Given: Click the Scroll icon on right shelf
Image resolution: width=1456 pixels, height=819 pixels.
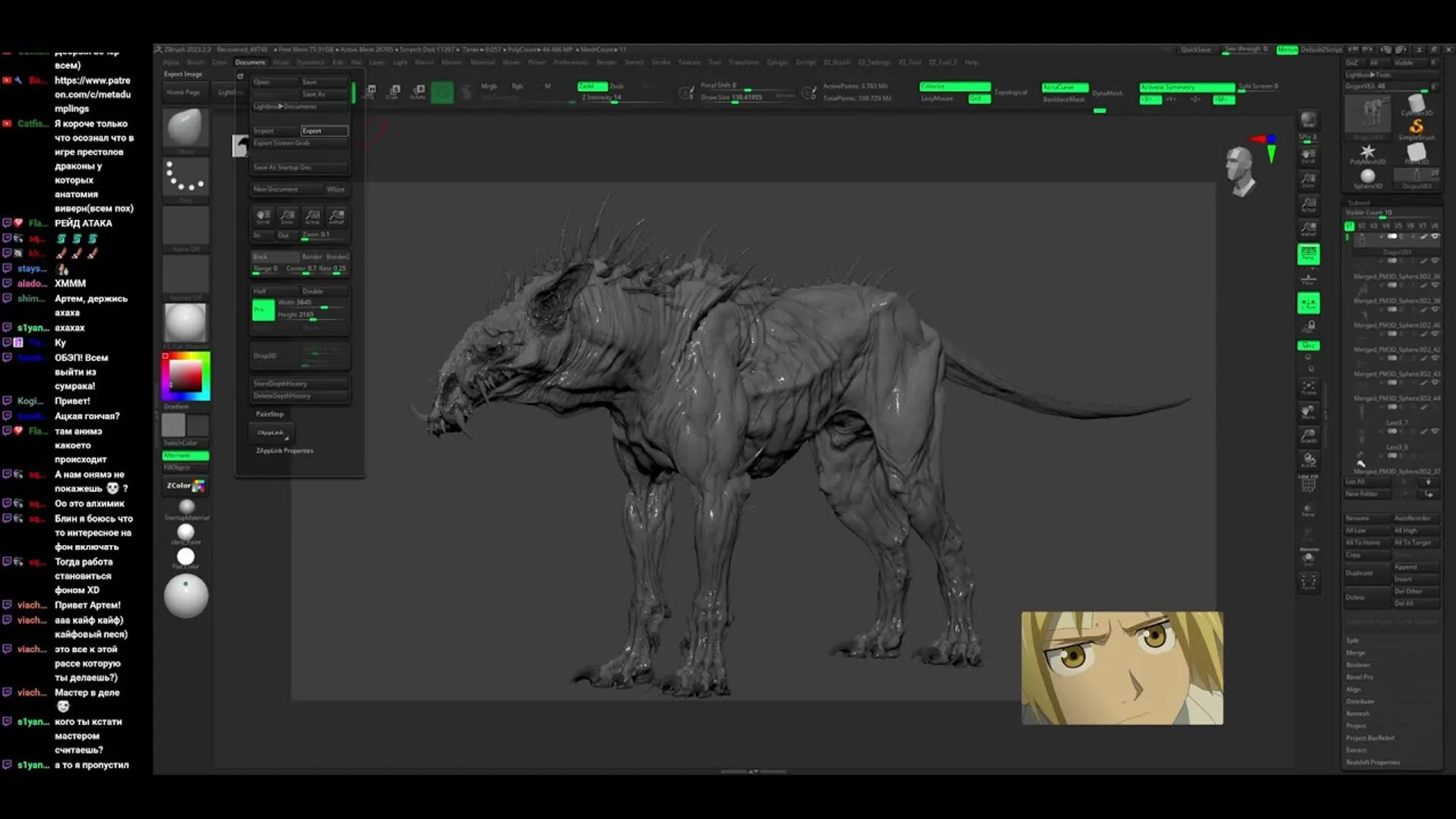Looking at the screenshot, I should tap(1308, 155).
